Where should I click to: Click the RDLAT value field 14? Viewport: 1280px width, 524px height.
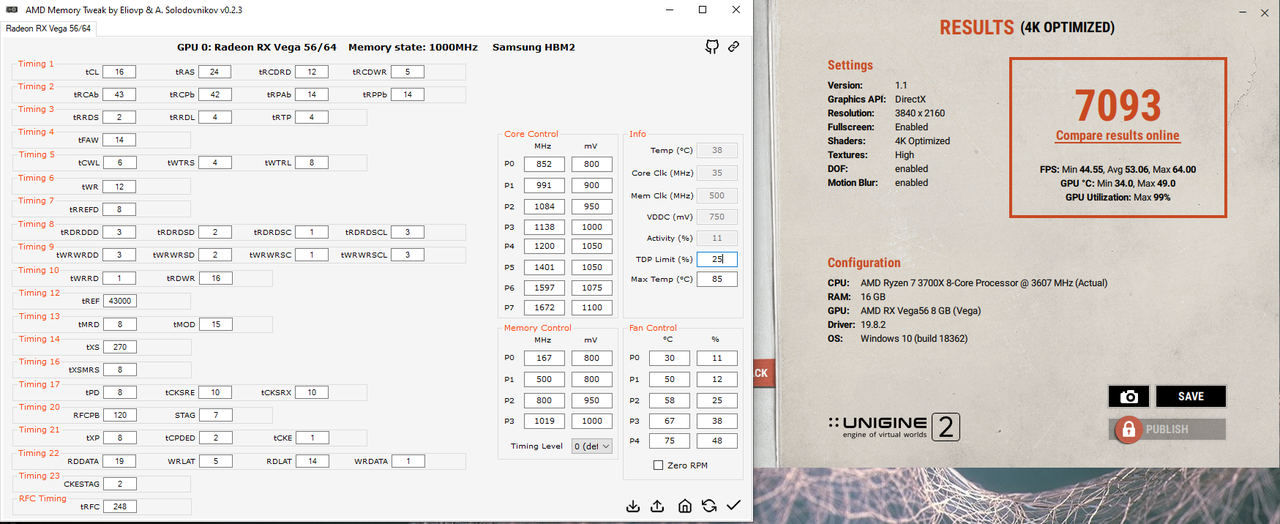click(312, 460)
